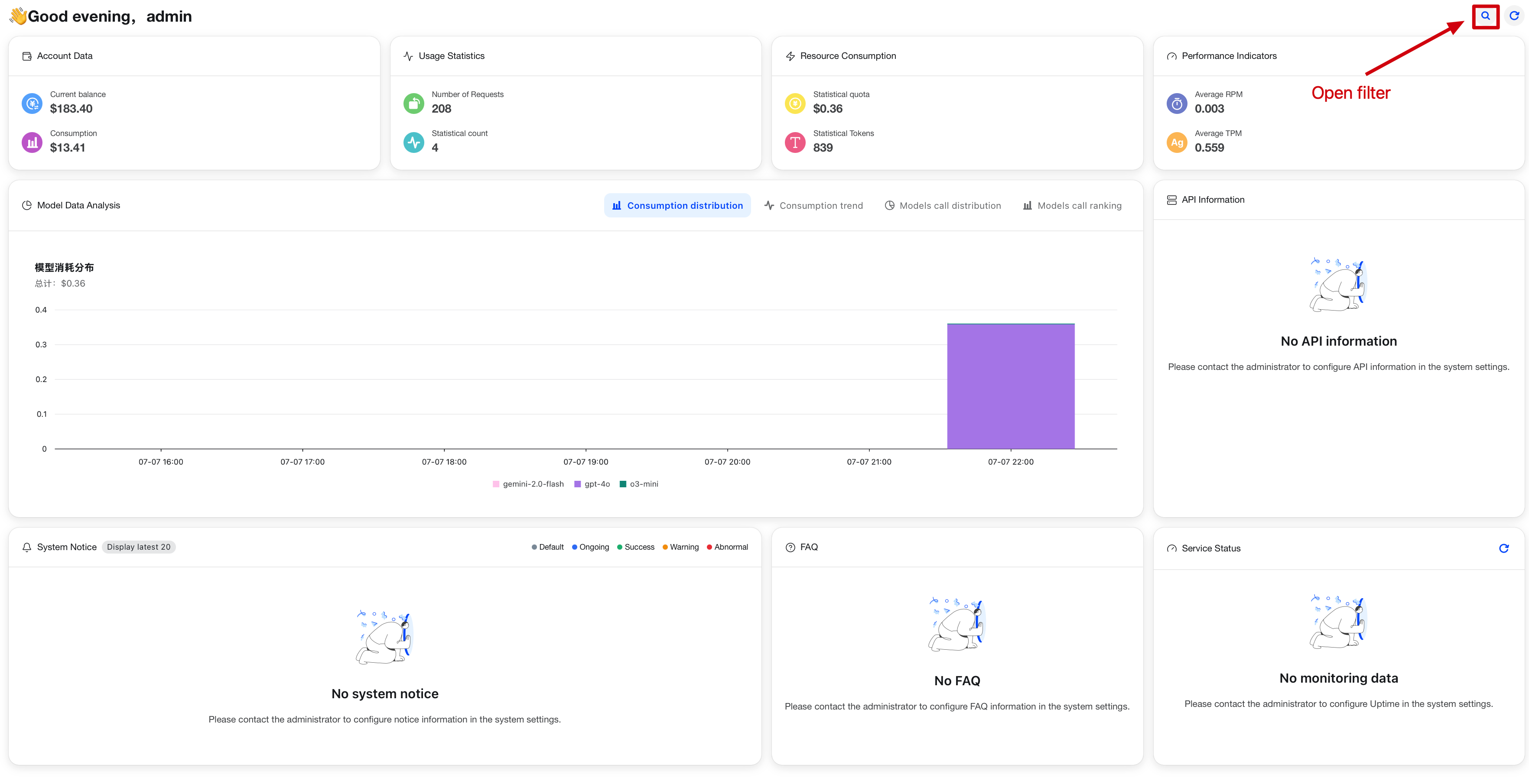
Task: Toggle o3-mini series in chart legend
Action: point(639,484)
